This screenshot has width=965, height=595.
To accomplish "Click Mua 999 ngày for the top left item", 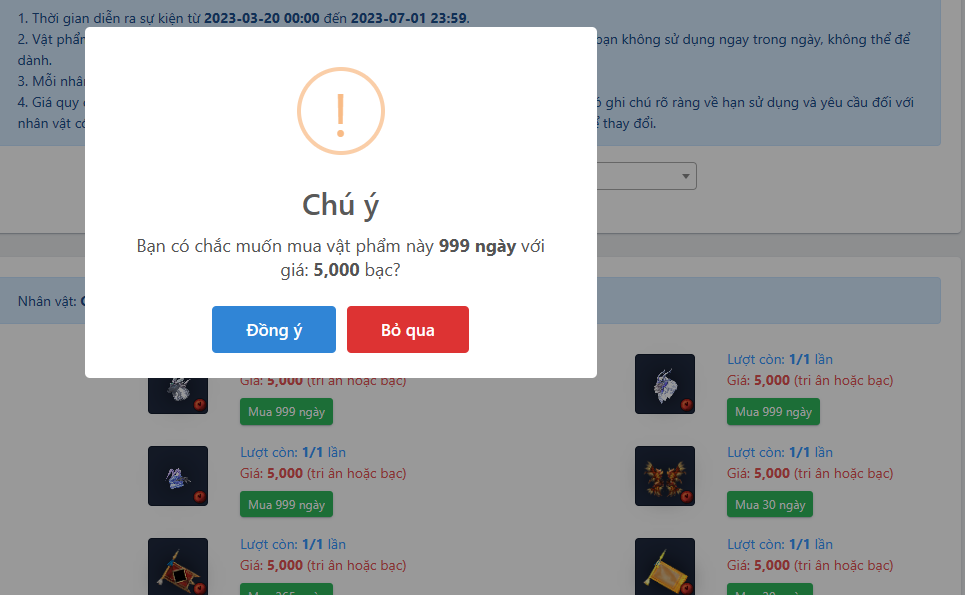I will point(286,412).
